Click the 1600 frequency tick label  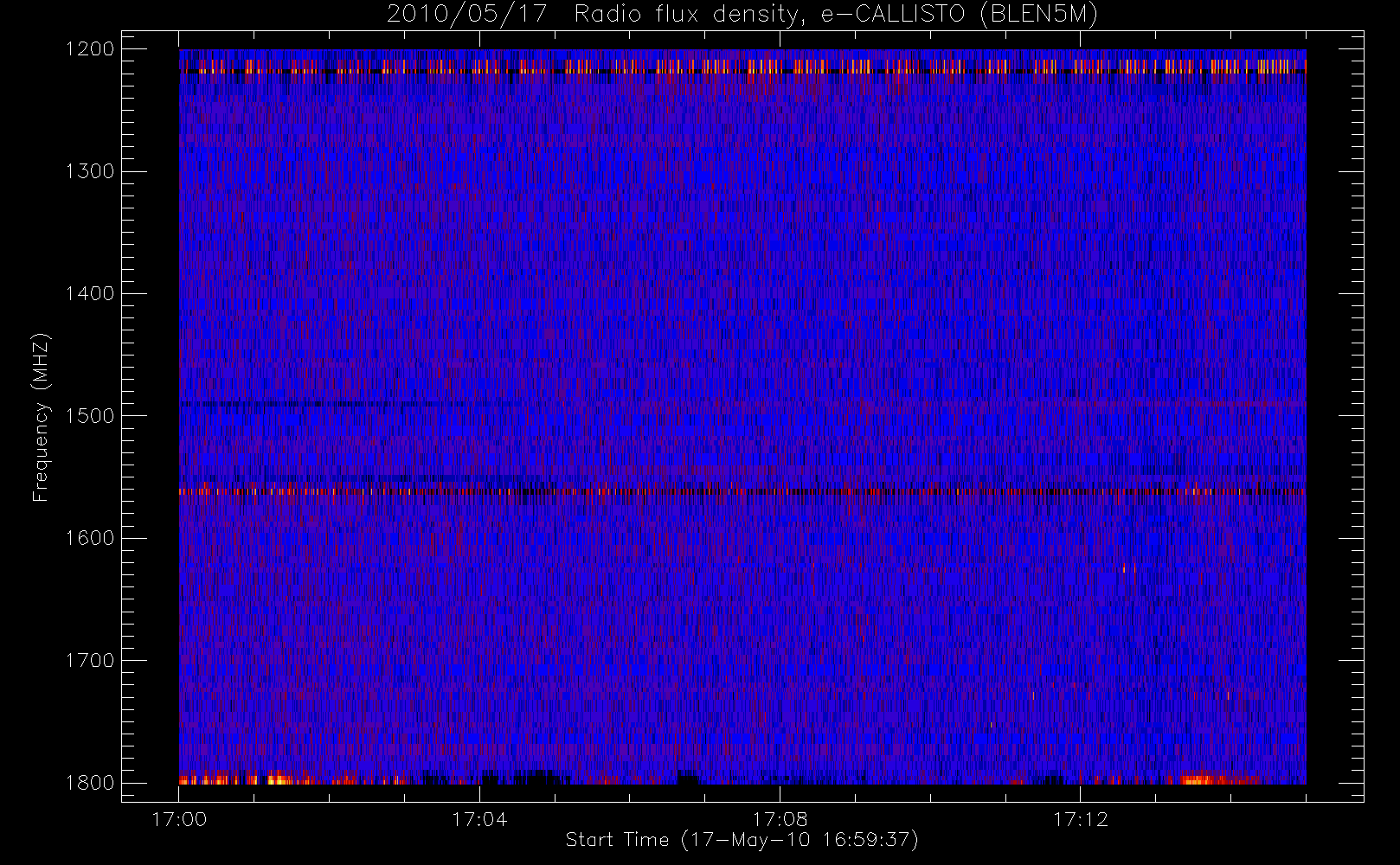pyautogui.click(x=90, y=538)
